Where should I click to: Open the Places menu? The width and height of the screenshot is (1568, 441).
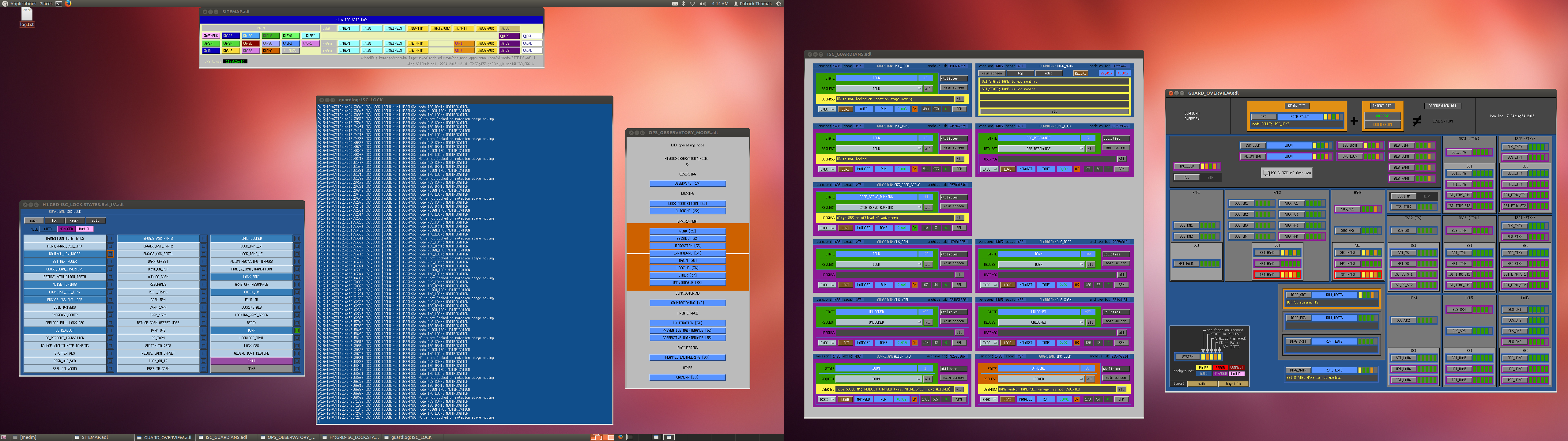click(46, 4)
